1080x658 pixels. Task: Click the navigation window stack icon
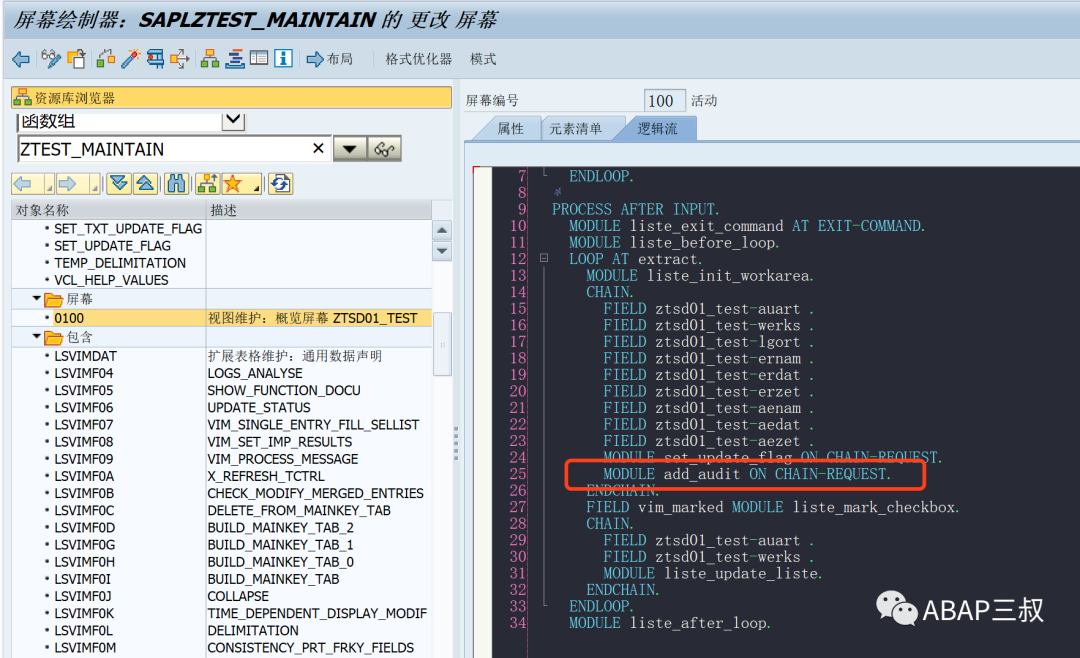[235, 59]
